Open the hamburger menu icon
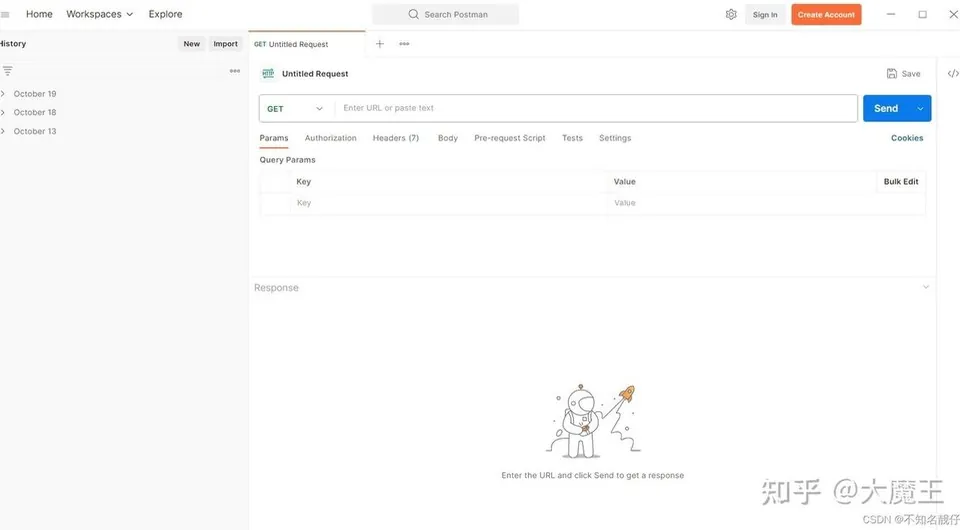 5,14
